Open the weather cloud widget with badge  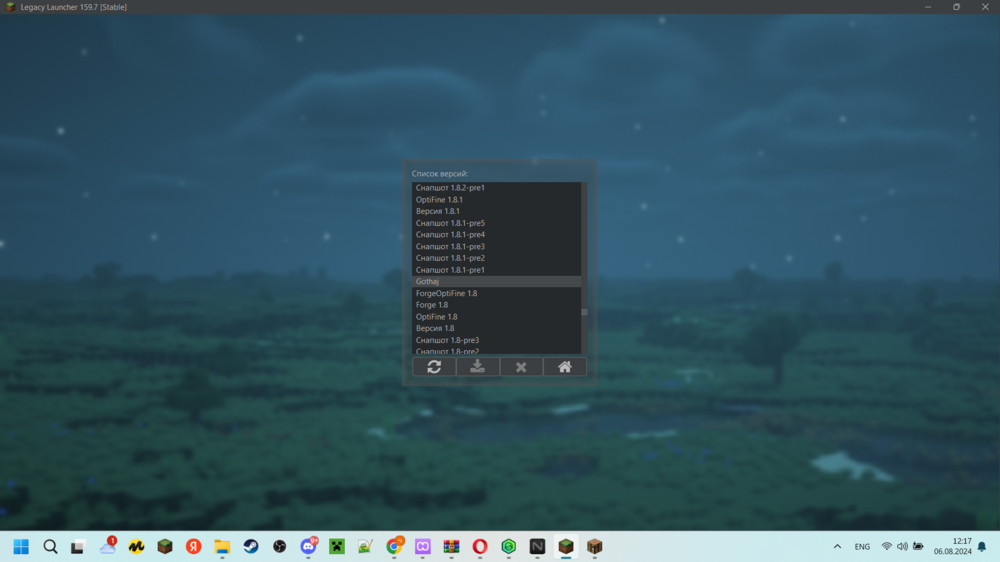108,546
